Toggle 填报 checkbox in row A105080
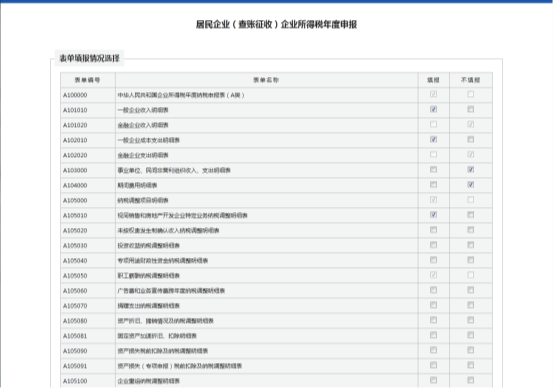This screenshot has height=388, width=553. (x=433, y=320)
